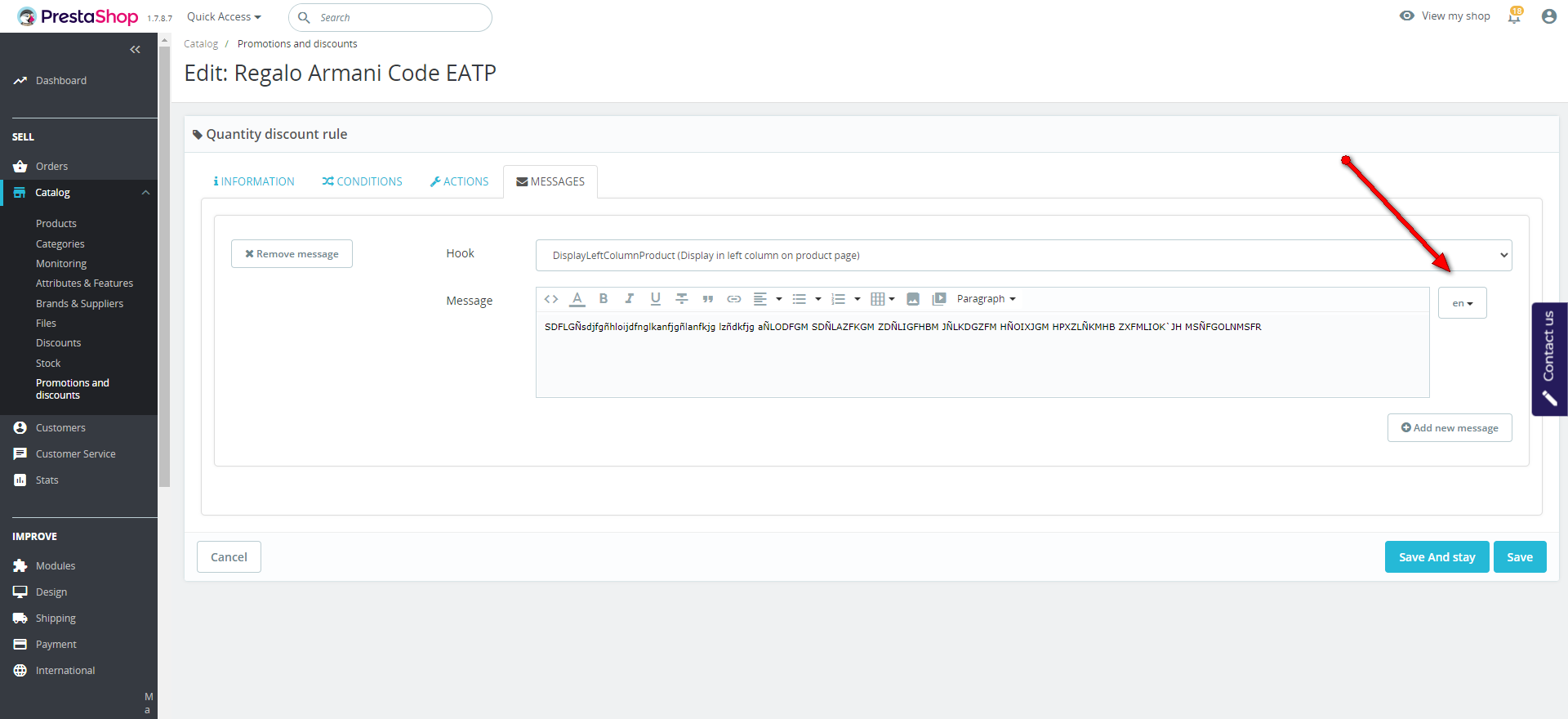Open View my shop link
Viewport: 1568px width, 719px height.
(1445, 16)
